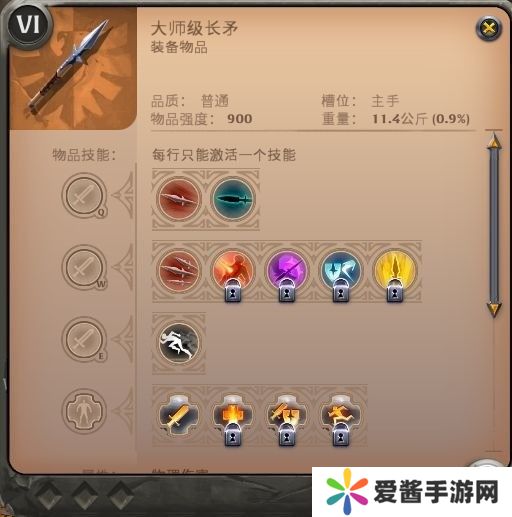Viewport: 512px width, 517px height.
Task: Click the spear item thumbnail image
Action: coord(73,68)
